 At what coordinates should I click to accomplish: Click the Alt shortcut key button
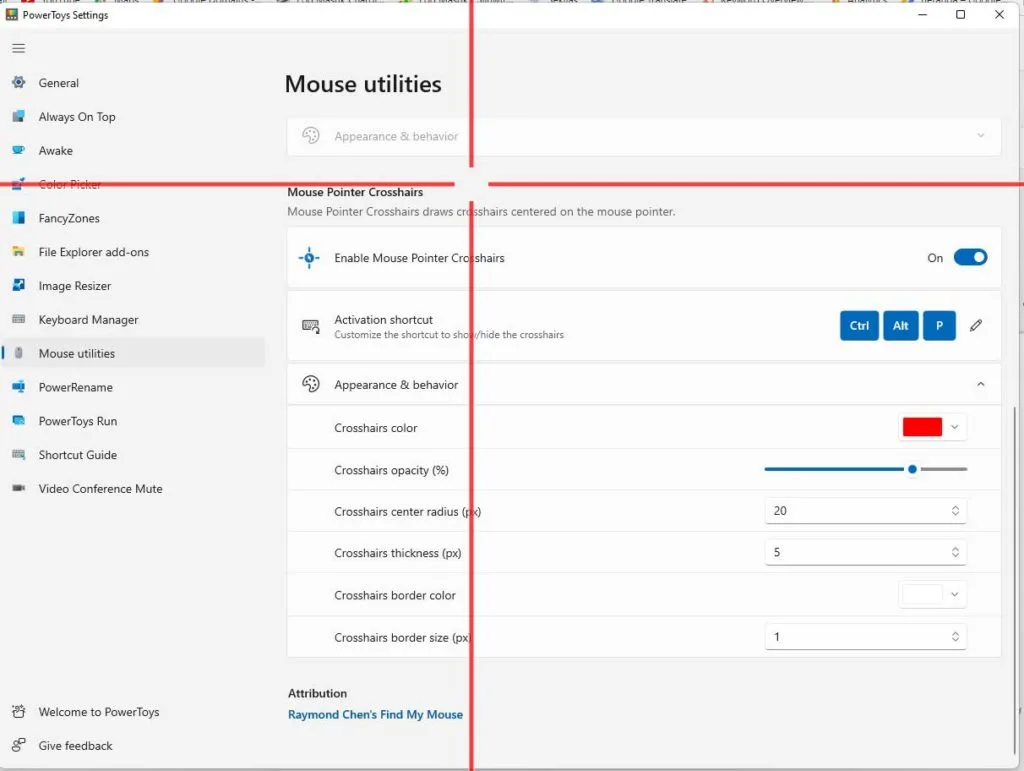(901, 326)
